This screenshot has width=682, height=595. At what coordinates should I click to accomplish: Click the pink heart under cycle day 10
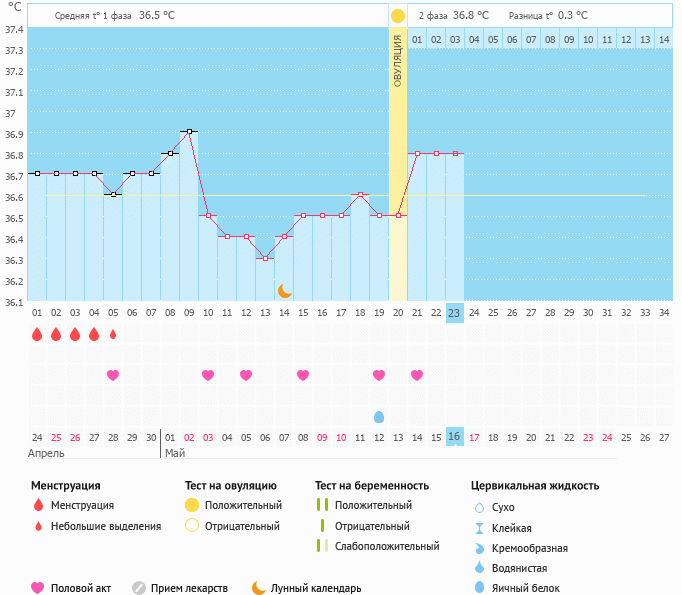coord(208,375)
